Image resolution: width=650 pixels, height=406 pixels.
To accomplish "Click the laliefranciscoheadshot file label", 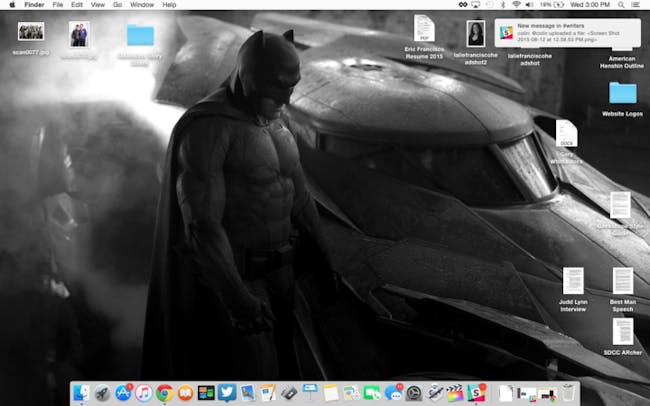I will pyautogui.click(x=530, y=59).
